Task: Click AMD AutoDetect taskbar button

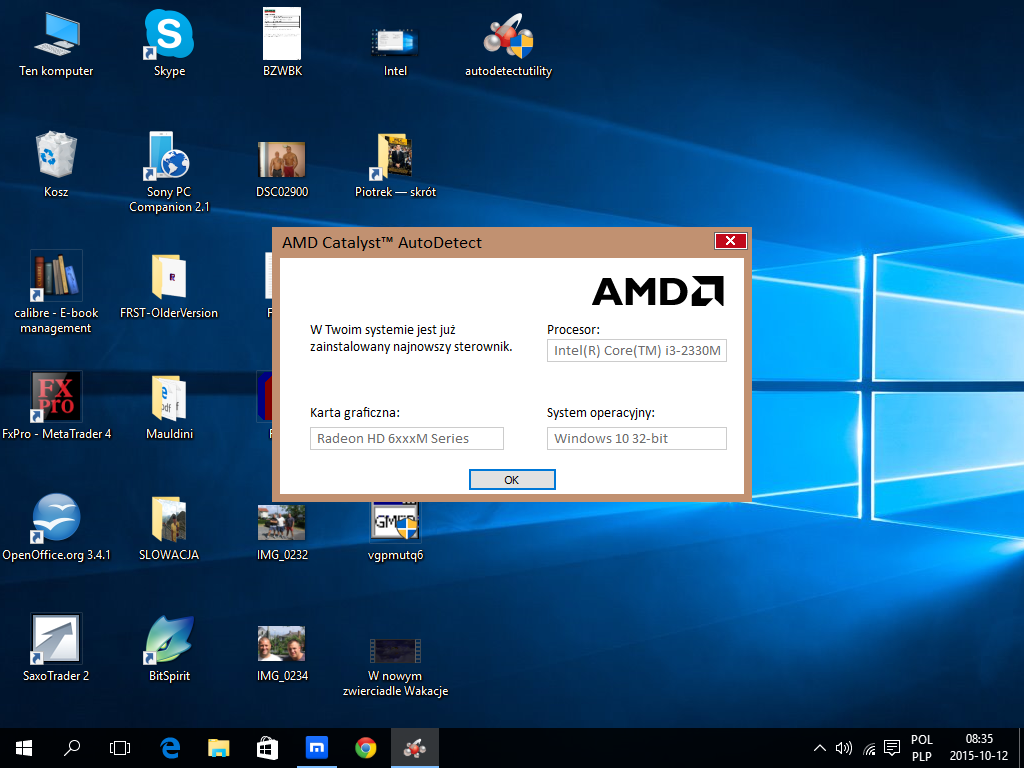Action: click(x=415, y=748)
